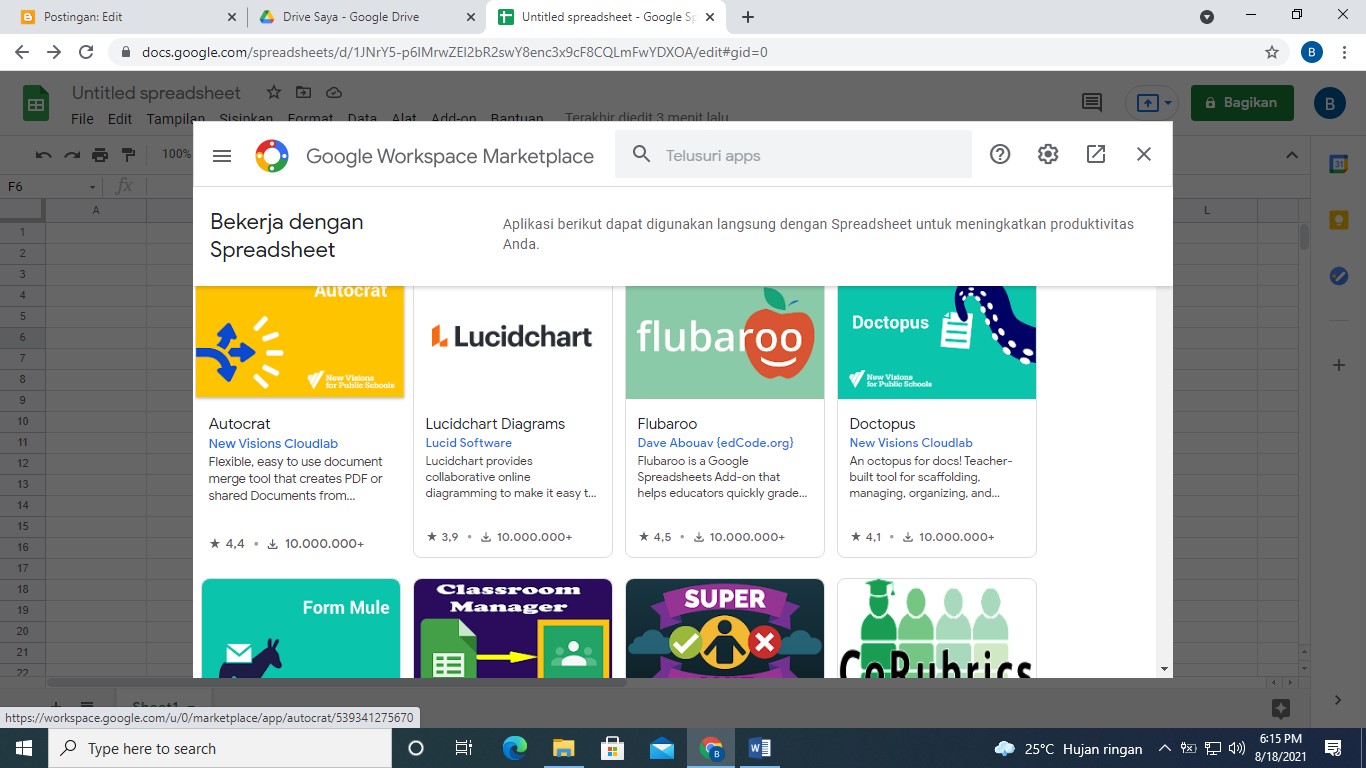Open the Data menu in Google Sheets
Image resolution: width=1366 pixels, height=768 pixels.
tap(362, 118)
